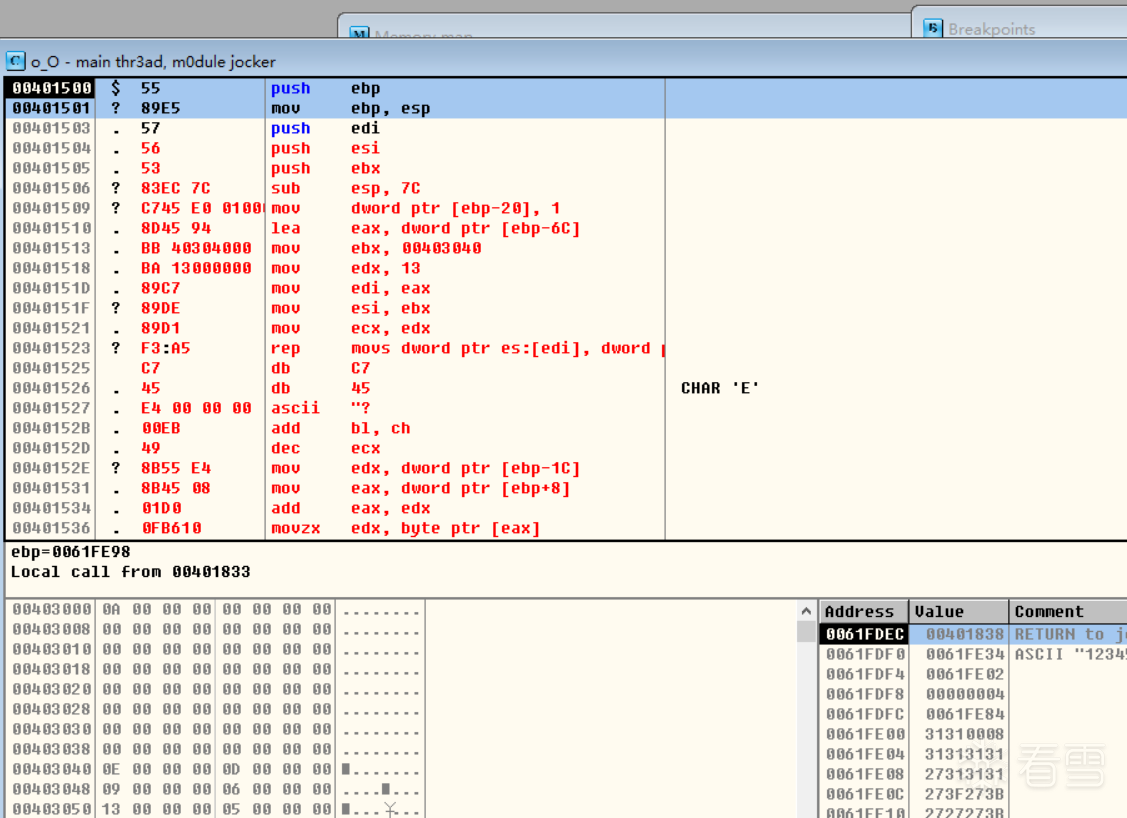Screen dimensions: 1127x818
Task: Select the 'dec ecx' instruction
Action: [x=325, y=449]
